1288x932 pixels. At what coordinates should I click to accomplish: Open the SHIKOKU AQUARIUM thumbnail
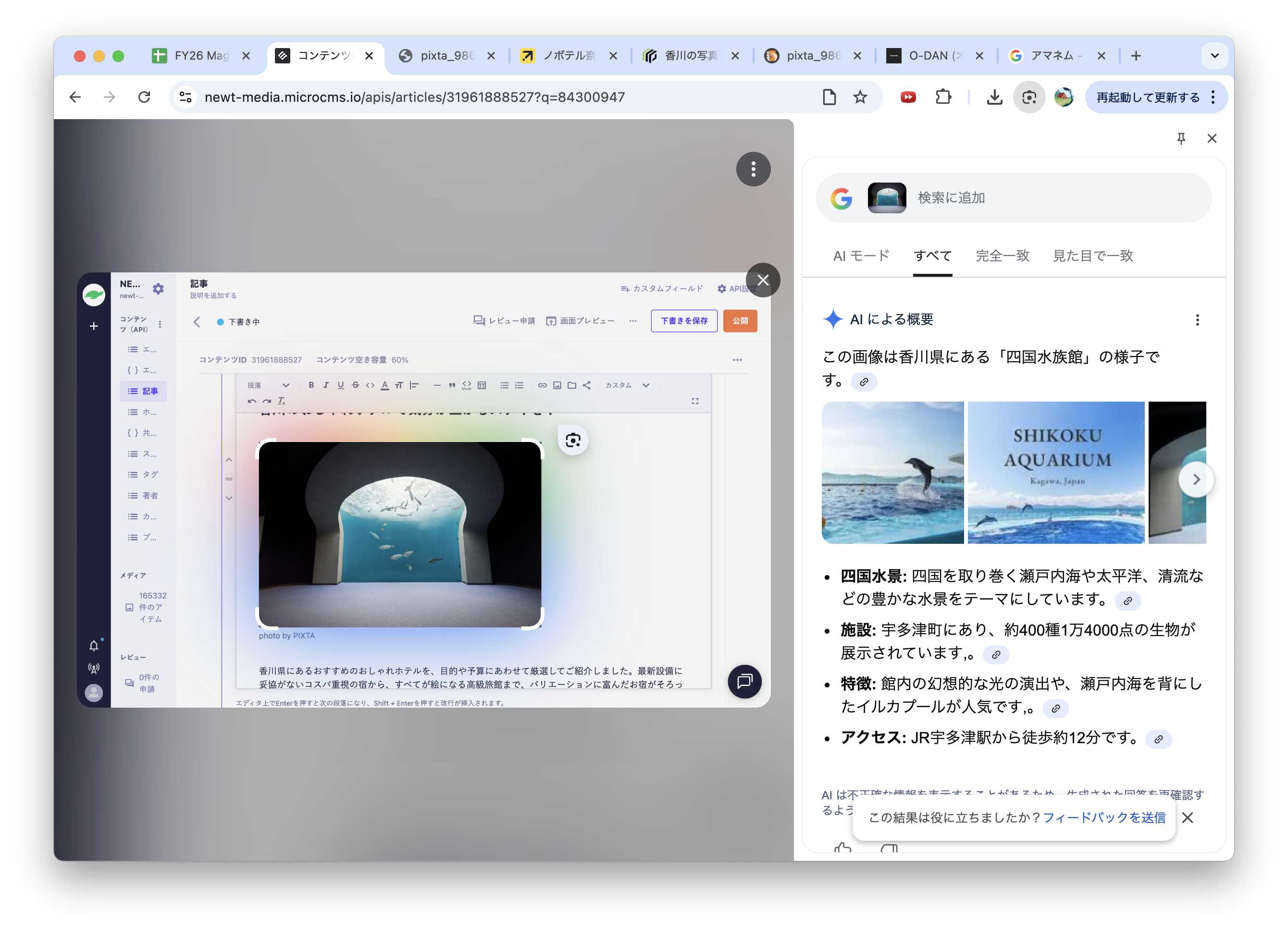tap(1056, 473)
